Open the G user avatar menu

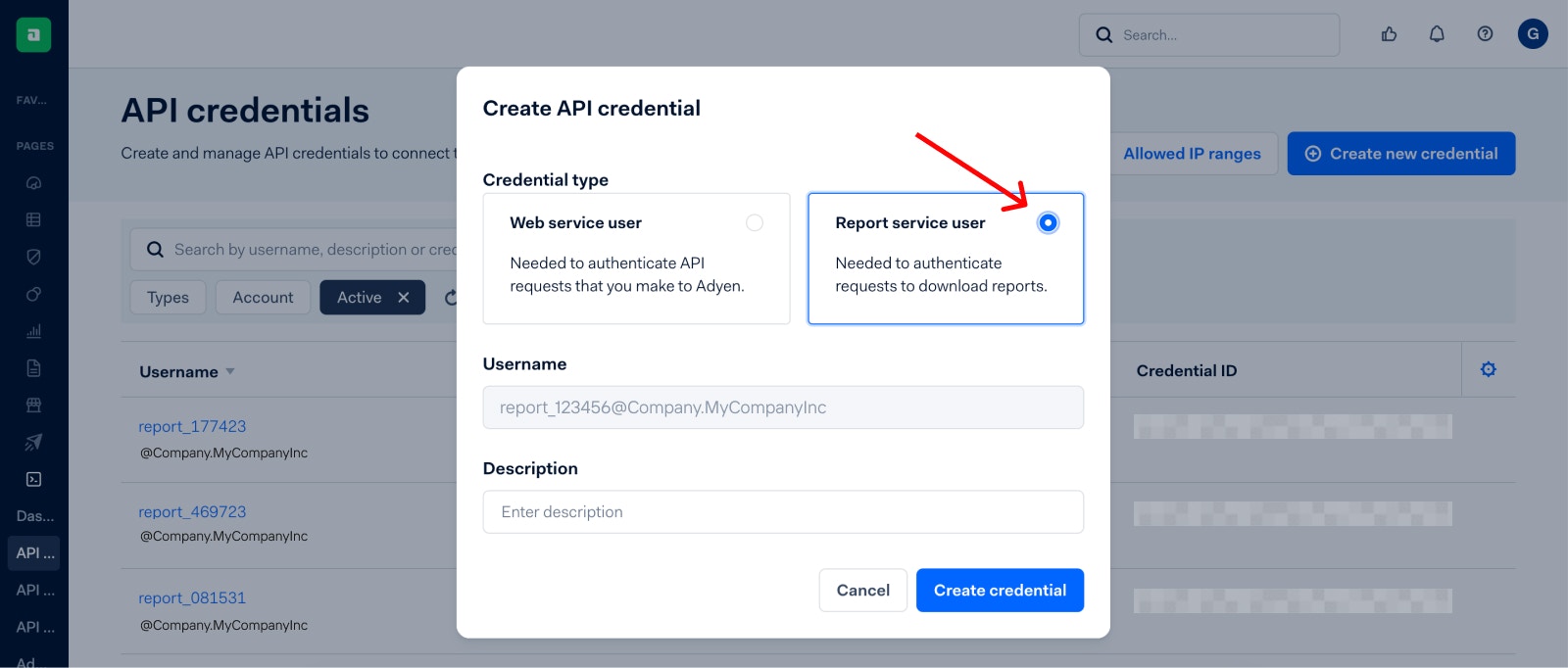click(1533, 34)
